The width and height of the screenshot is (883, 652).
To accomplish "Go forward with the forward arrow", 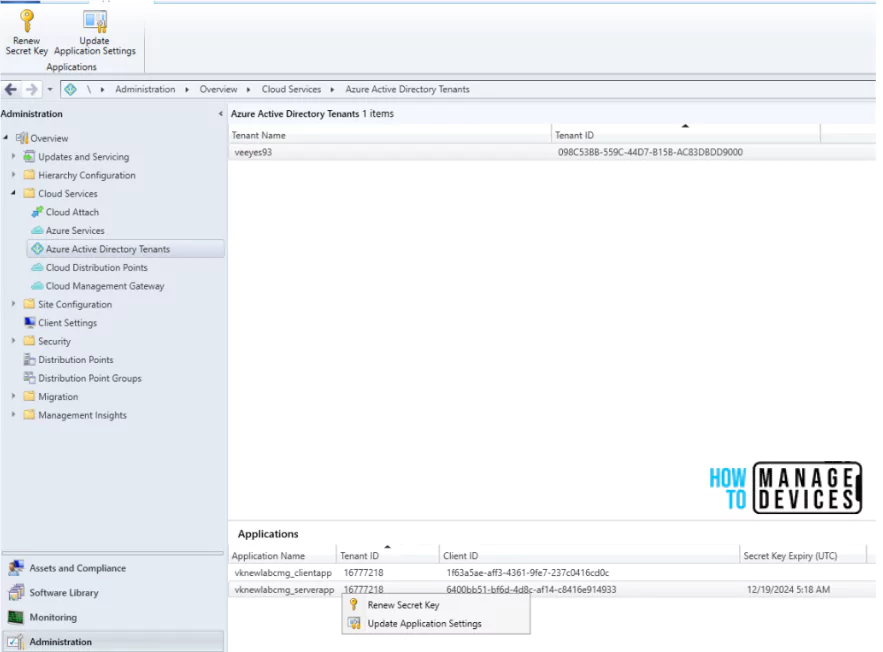I will pos(32,89).
